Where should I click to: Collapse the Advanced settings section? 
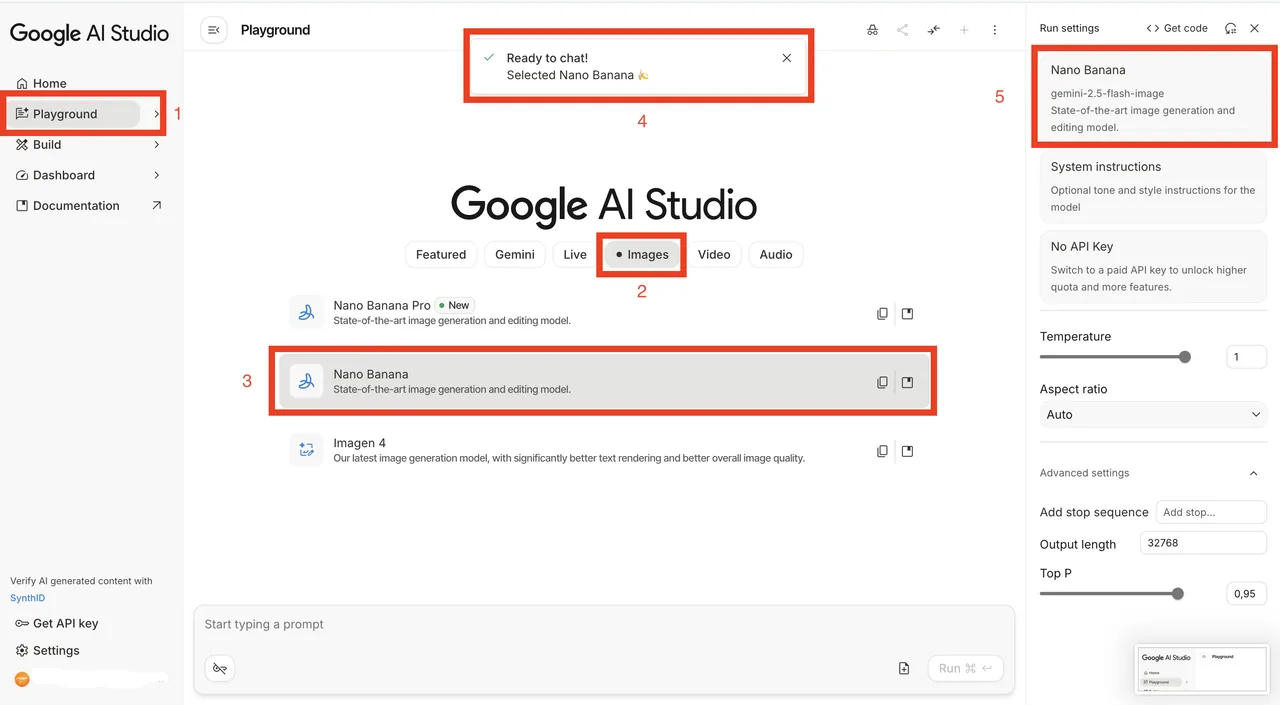click(1254, 473)
